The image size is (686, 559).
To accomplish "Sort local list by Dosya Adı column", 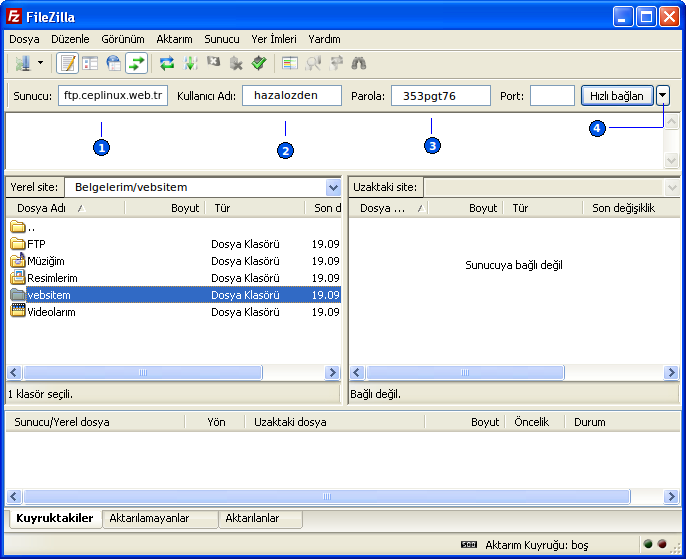I will click(66, 208).
